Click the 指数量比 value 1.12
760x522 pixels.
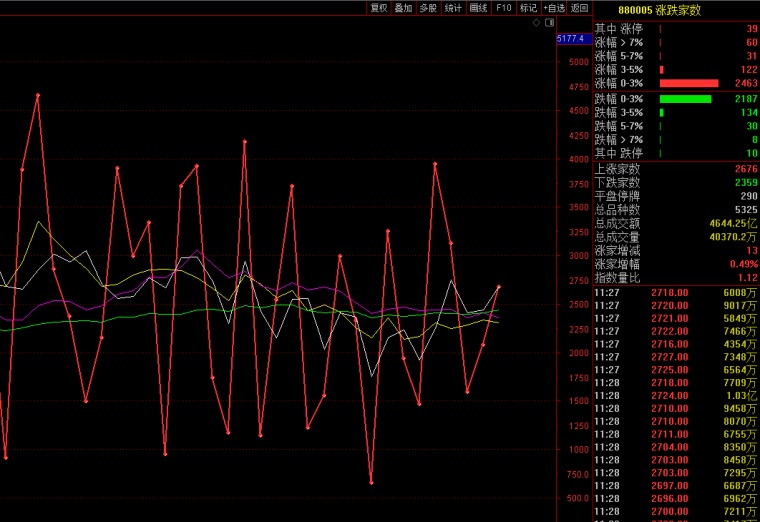(x=748, y=278)
